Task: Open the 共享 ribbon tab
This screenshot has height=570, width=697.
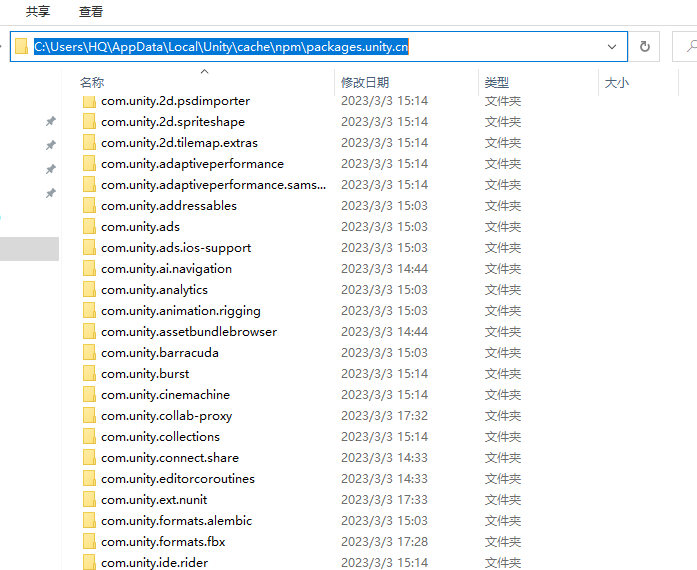Action: [38, 12]
